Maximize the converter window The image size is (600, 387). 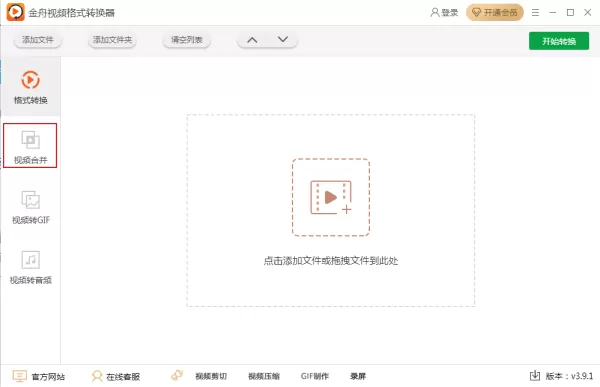click(570, 13)
